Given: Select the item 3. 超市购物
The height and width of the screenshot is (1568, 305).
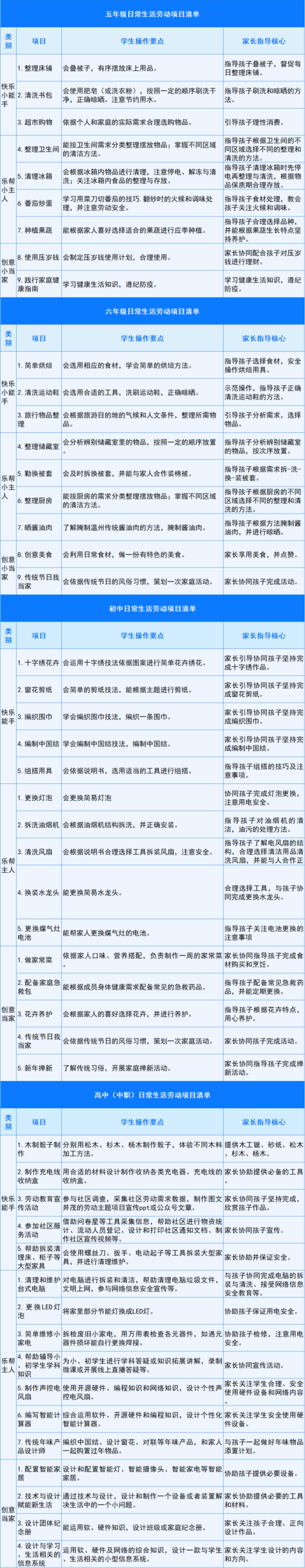Looking at the screenshot, I should click(35, 122).
